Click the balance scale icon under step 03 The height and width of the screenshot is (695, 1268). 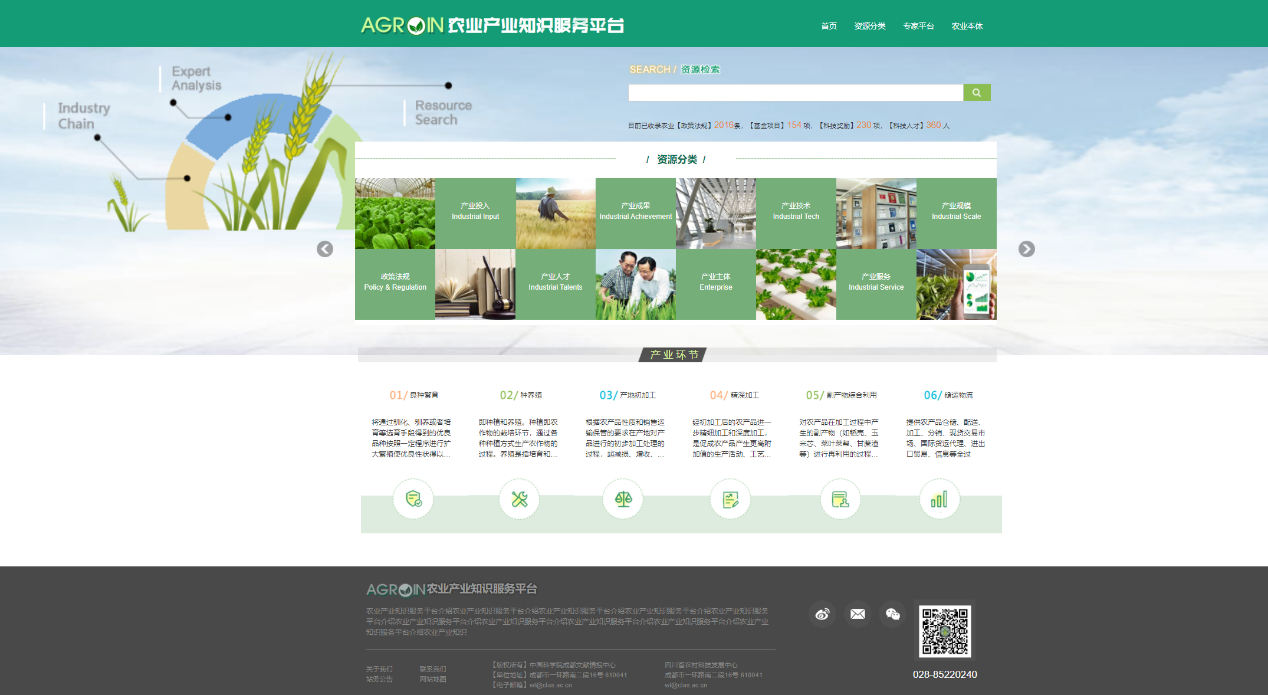point(623,499)
